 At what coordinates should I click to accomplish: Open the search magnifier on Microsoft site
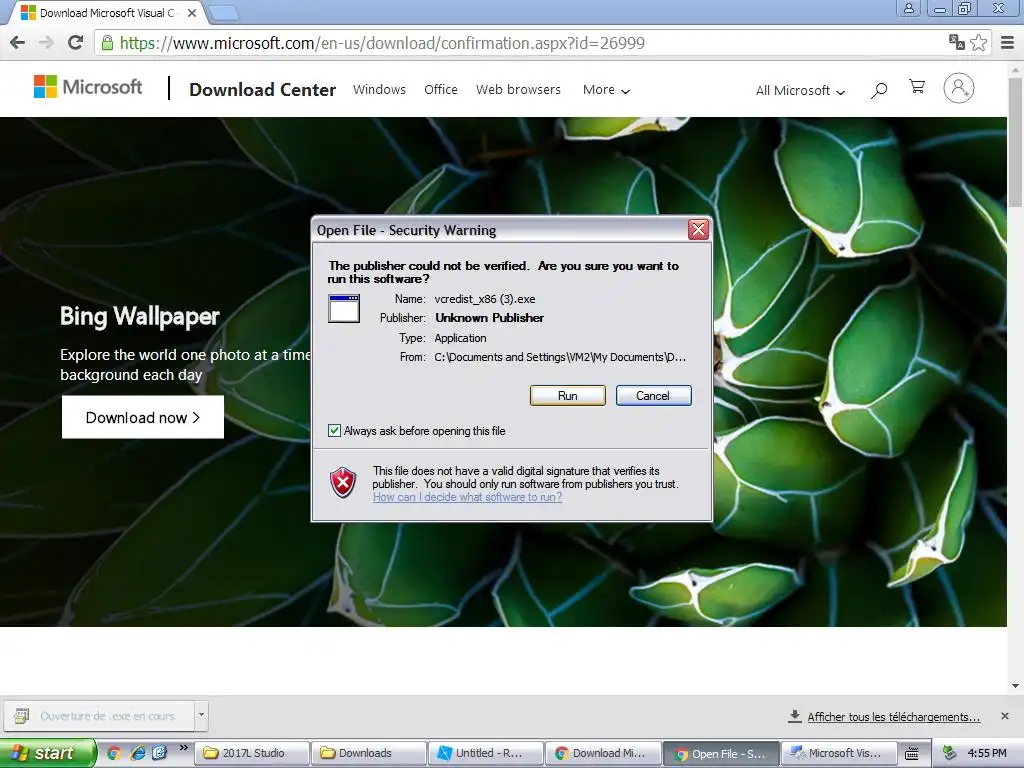pyautogui.click(x=879, y=89)
